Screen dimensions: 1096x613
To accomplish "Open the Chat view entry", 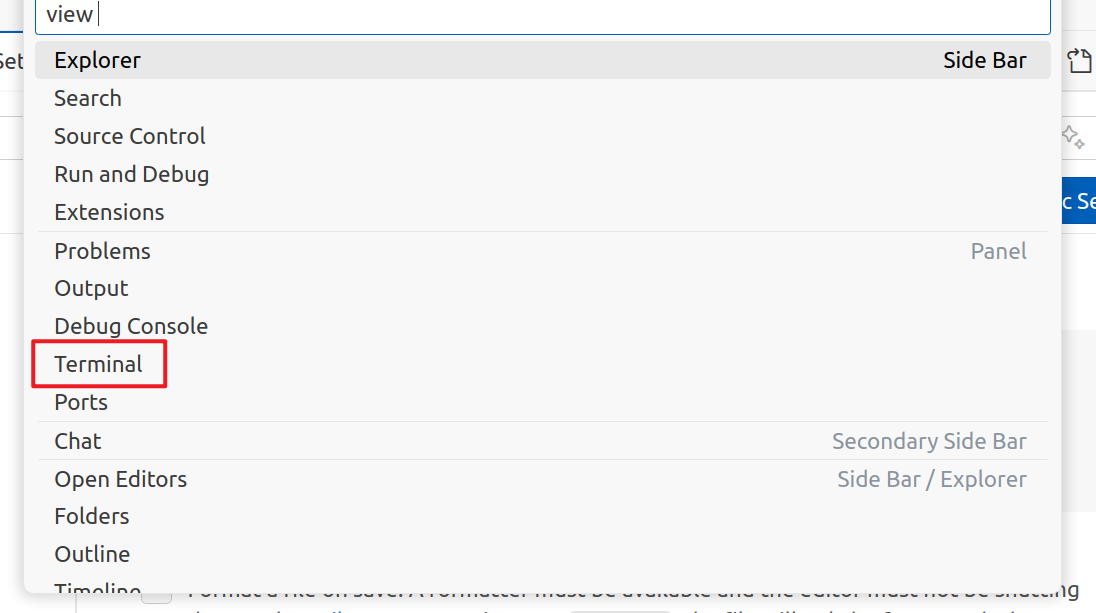I will (x=542, y=441).
